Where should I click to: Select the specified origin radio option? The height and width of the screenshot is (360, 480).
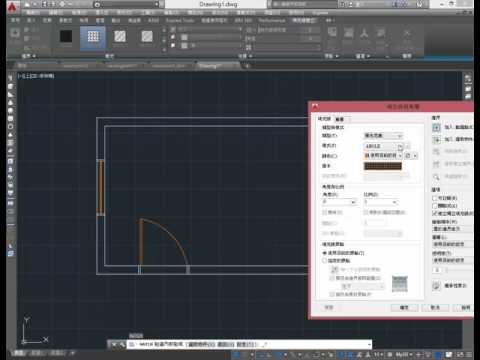[324, 261]
